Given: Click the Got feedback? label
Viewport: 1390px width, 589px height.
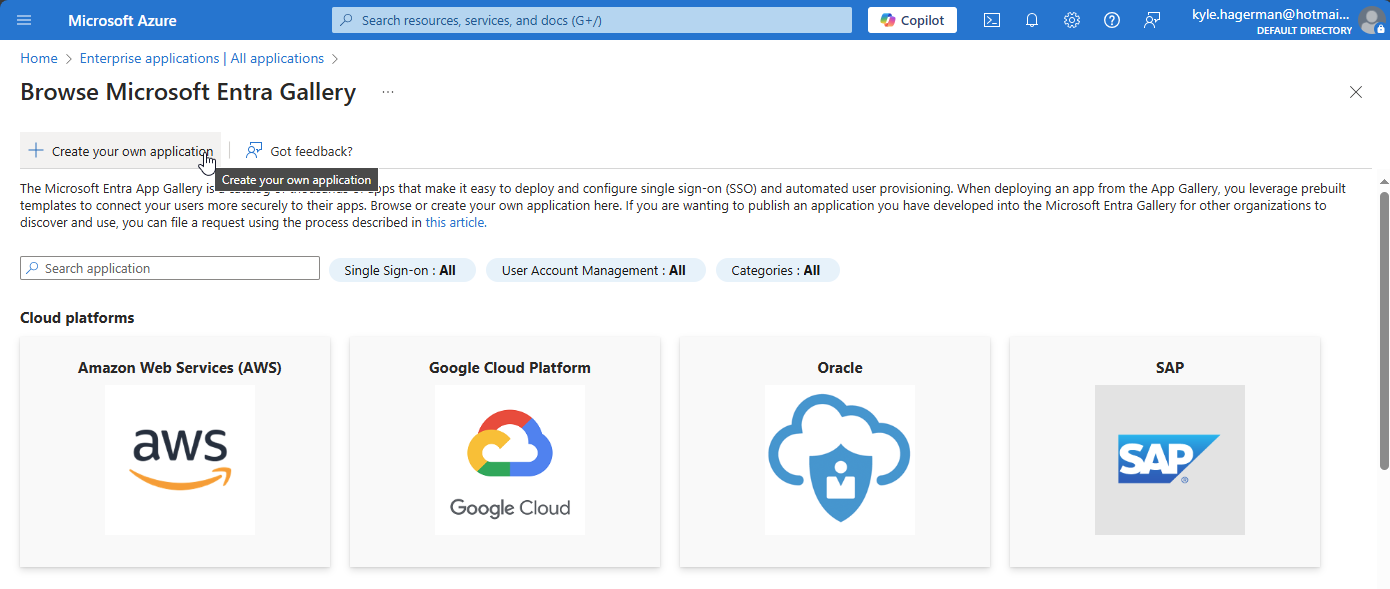Looking at the screenshot, I should click(x=311, y=151).
